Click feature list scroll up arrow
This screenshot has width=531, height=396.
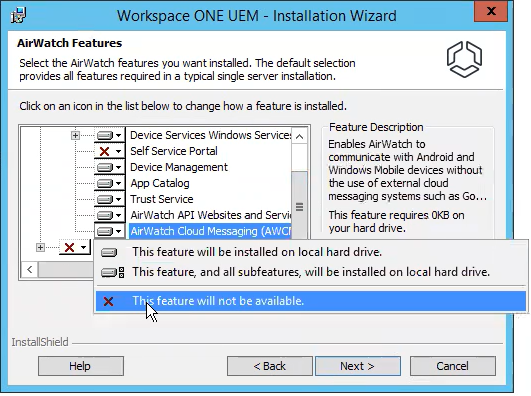tap(299, 136)
